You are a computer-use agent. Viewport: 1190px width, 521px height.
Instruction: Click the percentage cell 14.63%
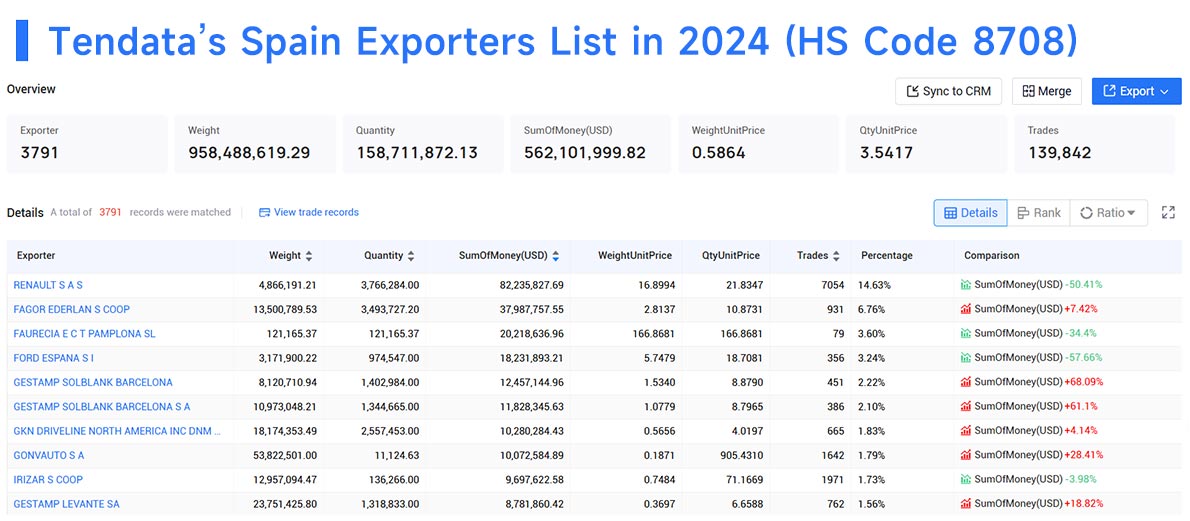876,285
